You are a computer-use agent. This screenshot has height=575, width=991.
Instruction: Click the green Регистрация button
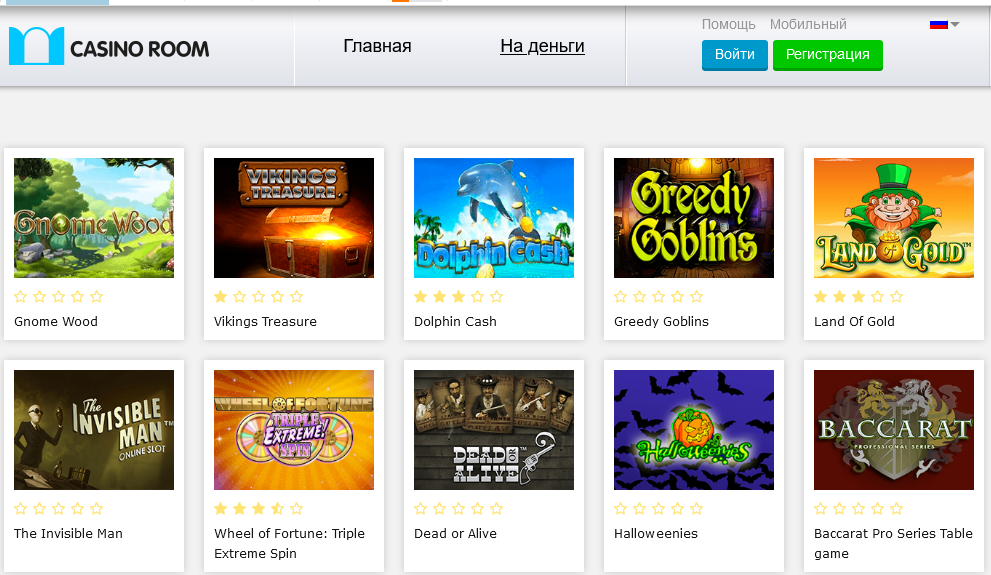[x=827, y=55]
